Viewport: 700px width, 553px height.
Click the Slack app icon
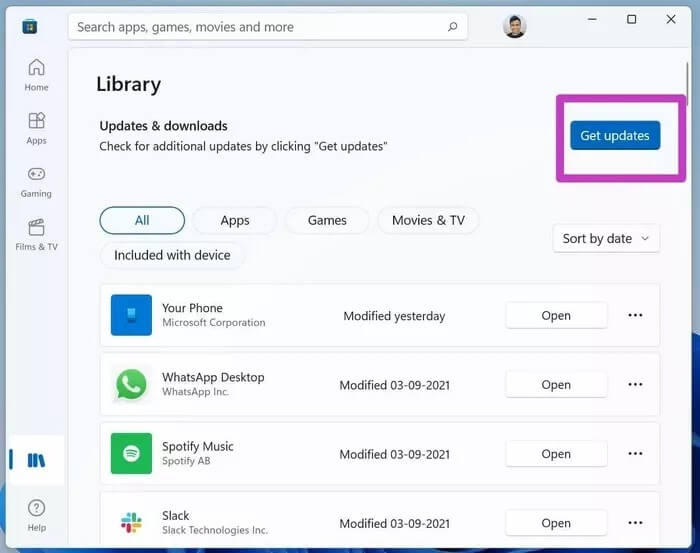coord(131,523)
